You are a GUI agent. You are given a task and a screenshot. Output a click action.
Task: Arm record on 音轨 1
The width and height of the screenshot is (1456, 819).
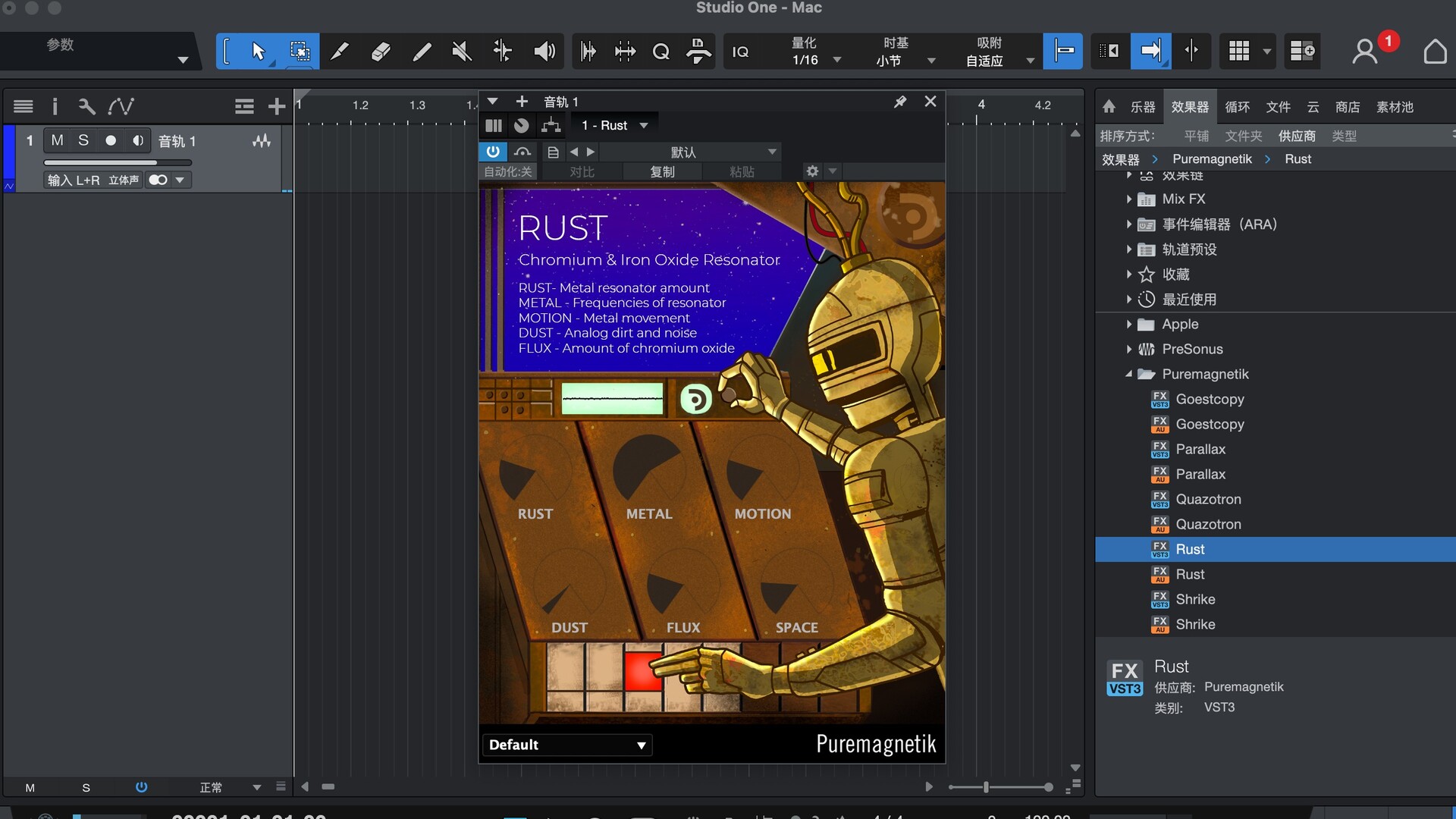111,140
